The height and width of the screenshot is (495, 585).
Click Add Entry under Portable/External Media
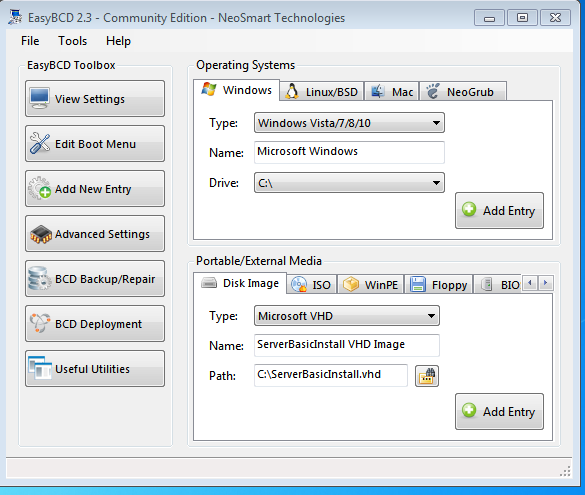(499, 411)
